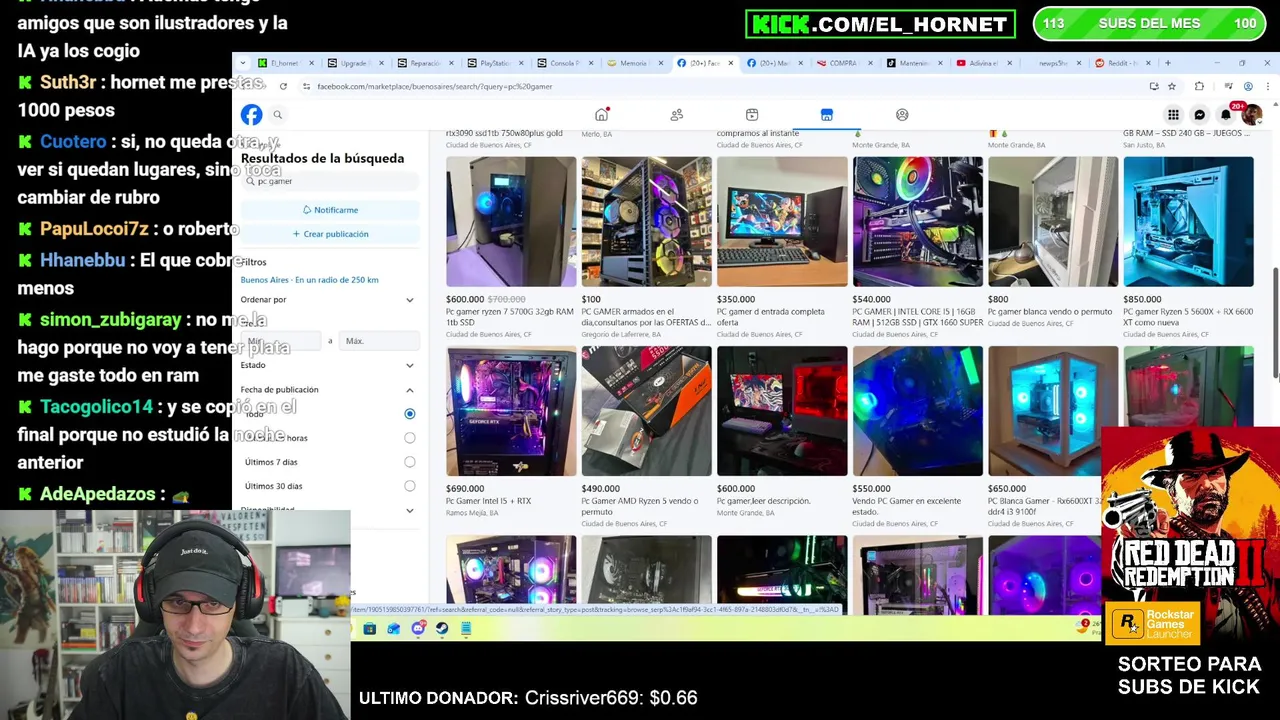This screenshot has height=720, width=1280.
Task: Click the 'Mín.' price input field
Action: coord(283,342)
